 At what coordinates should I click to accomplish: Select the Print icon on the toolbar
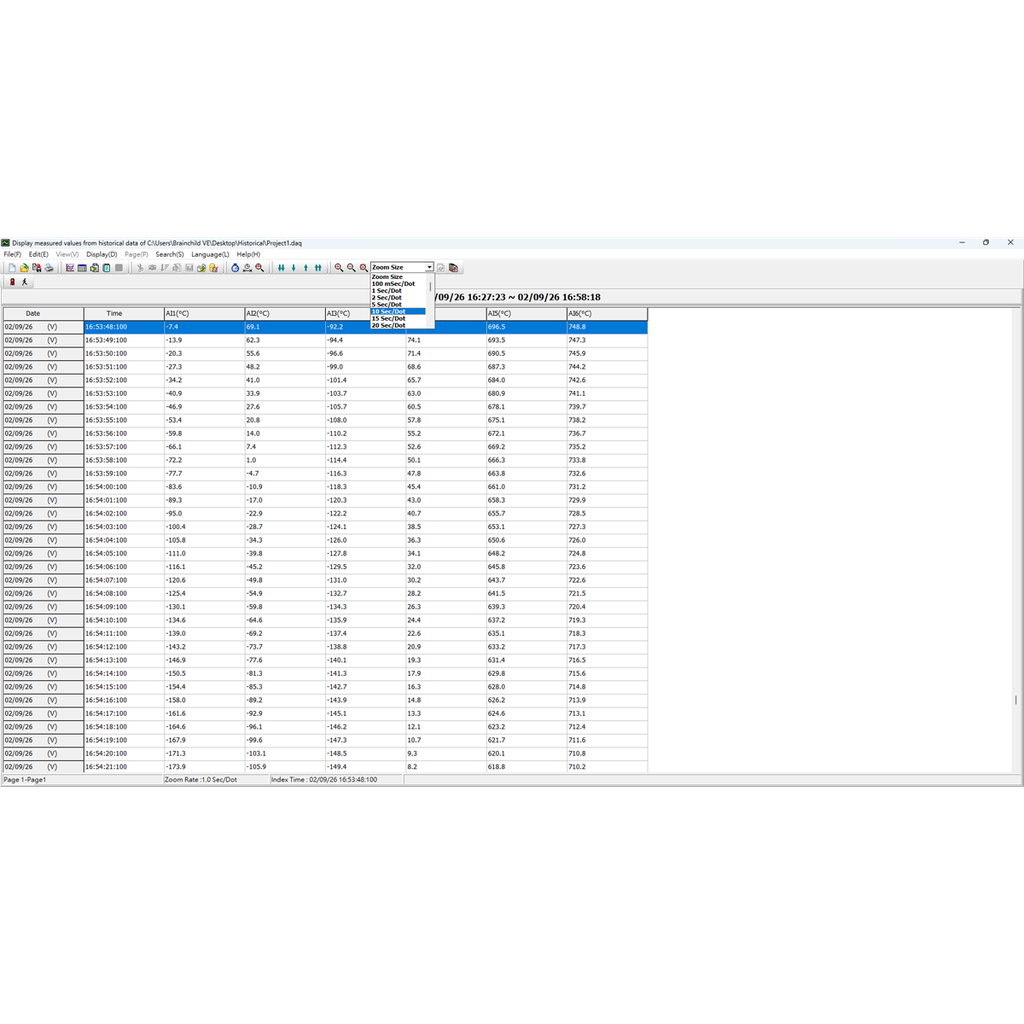point(49,267)
